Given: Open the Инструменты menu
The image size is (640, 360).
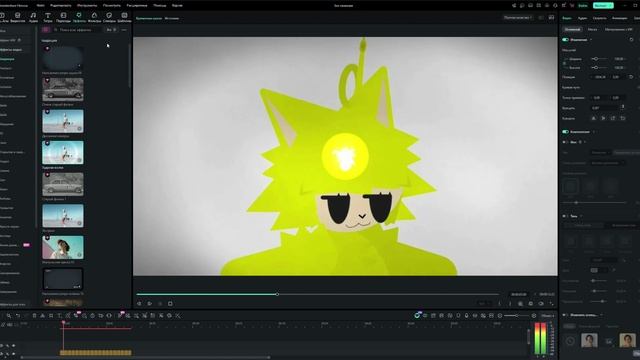Looking at the screenshot, I should [x=87, y=6].
